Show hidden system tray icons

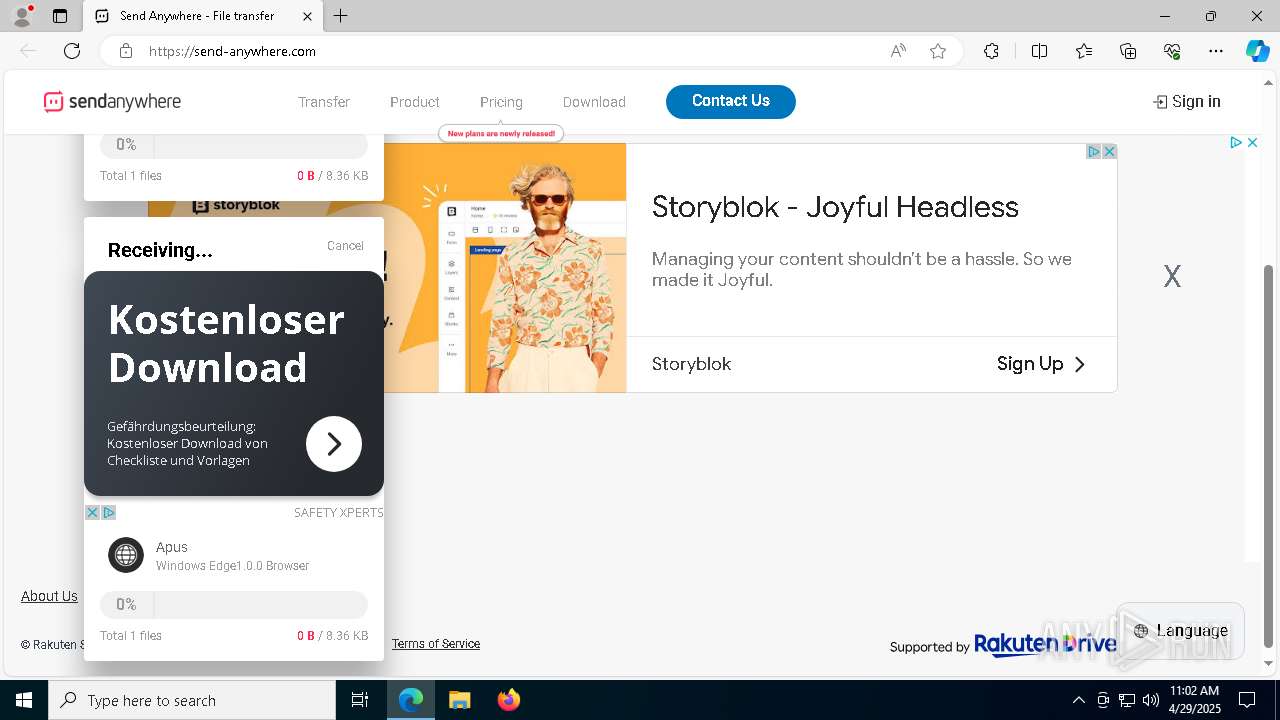[x=1078, y=700]
